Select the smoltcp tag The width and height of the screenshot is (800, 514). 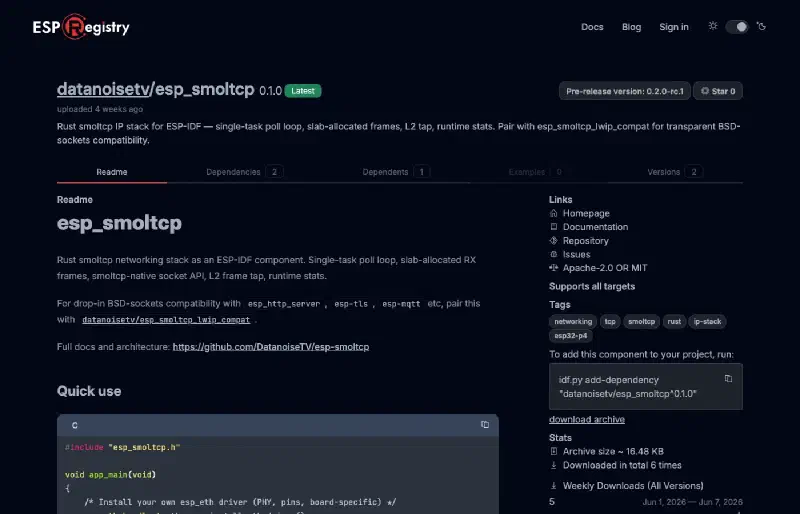click(x=641, y=322)
